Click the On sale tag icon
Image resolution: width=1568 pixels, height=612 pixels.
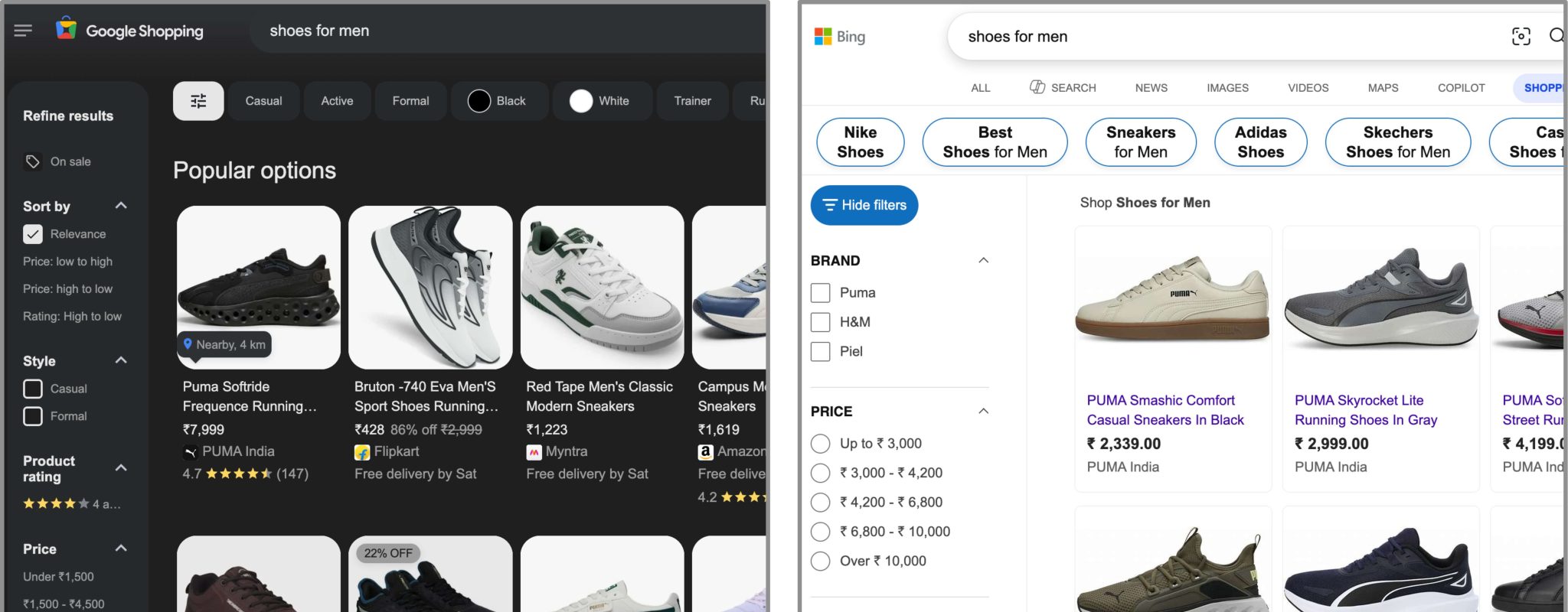[x=32, y=161]
